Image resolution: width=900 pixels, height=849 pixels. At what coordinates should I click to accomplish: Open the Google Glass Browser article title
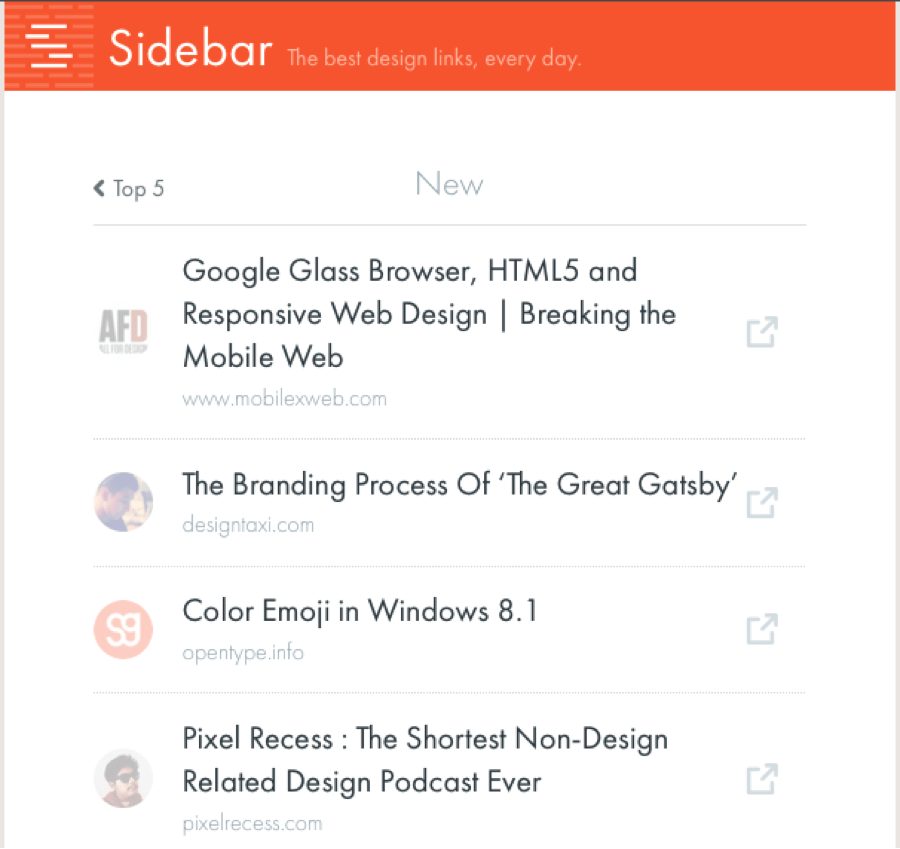429,313
